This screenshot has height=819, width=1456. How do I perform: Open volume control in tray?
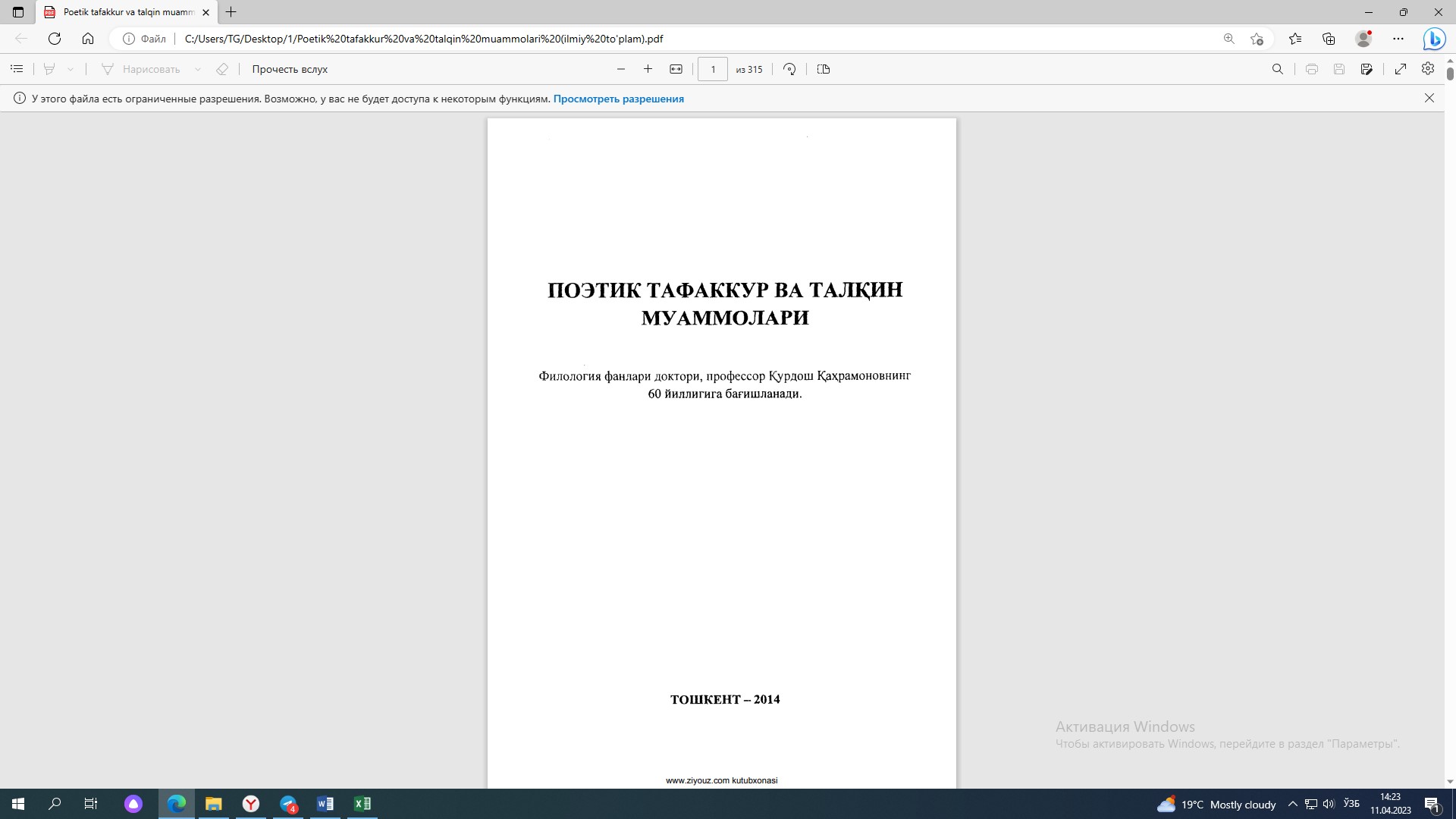coord(1329,804)
